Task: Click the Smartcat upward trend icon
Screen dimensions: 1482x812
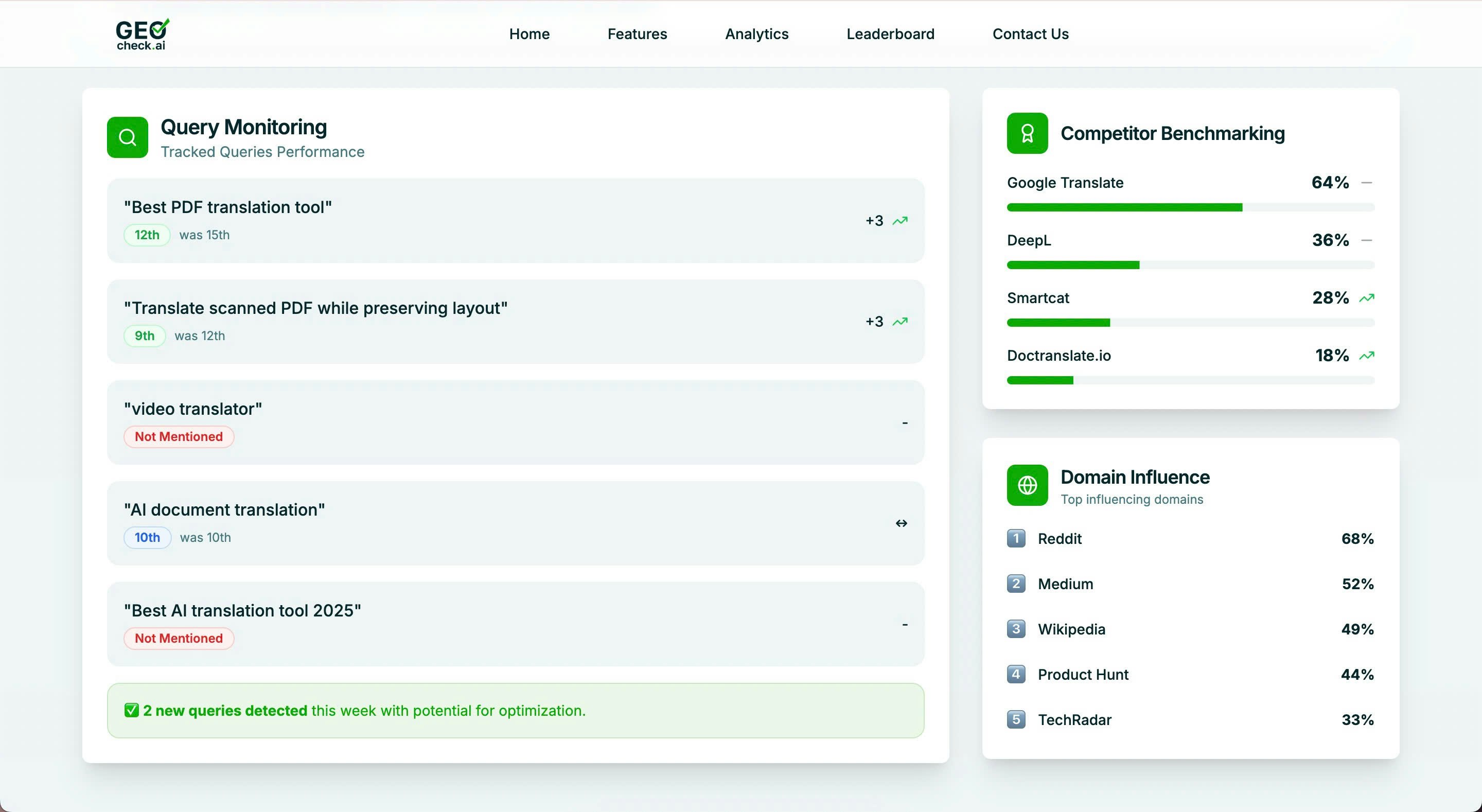Action: click(1366, 298)
